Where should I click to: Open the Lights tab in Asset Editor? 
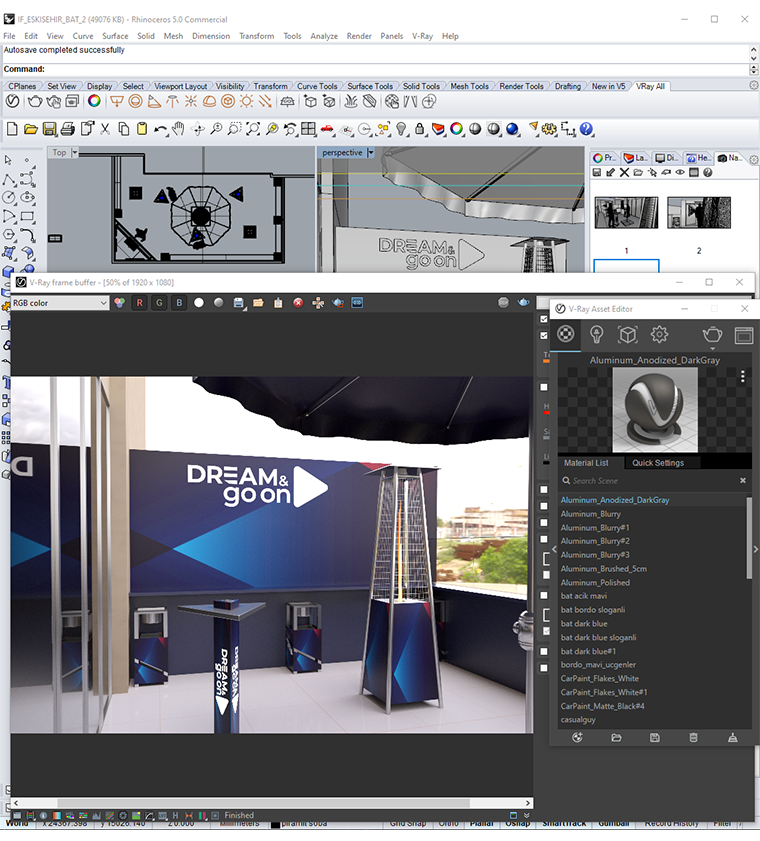pos(597,335)
